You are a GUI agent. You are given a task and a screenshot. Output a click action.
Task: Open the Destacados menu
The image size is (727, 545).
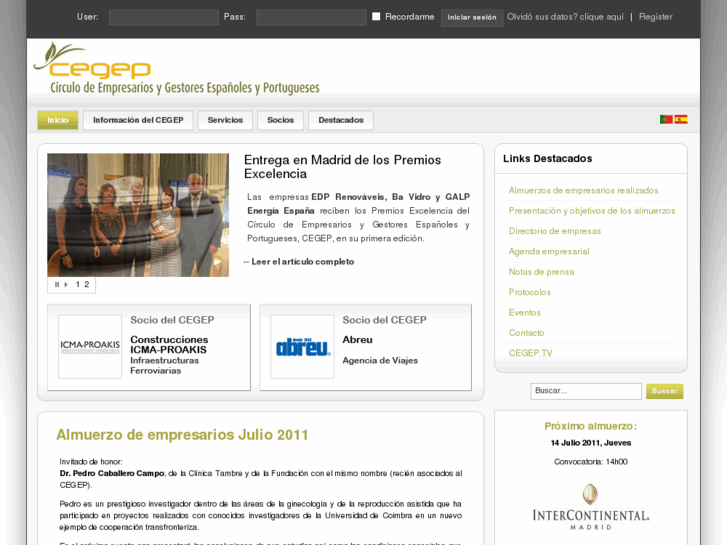(341, 120)
